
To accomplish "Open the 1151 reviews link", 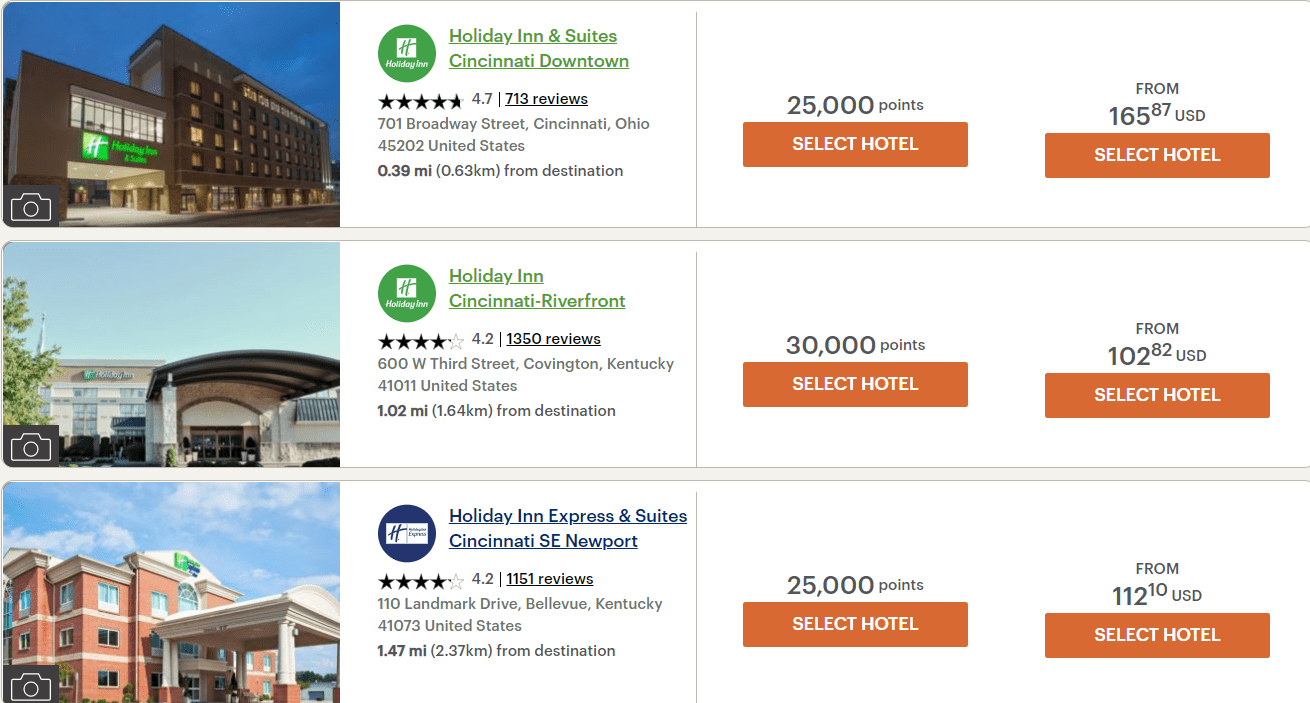I will pyautogui.click(x=549, y=579).
